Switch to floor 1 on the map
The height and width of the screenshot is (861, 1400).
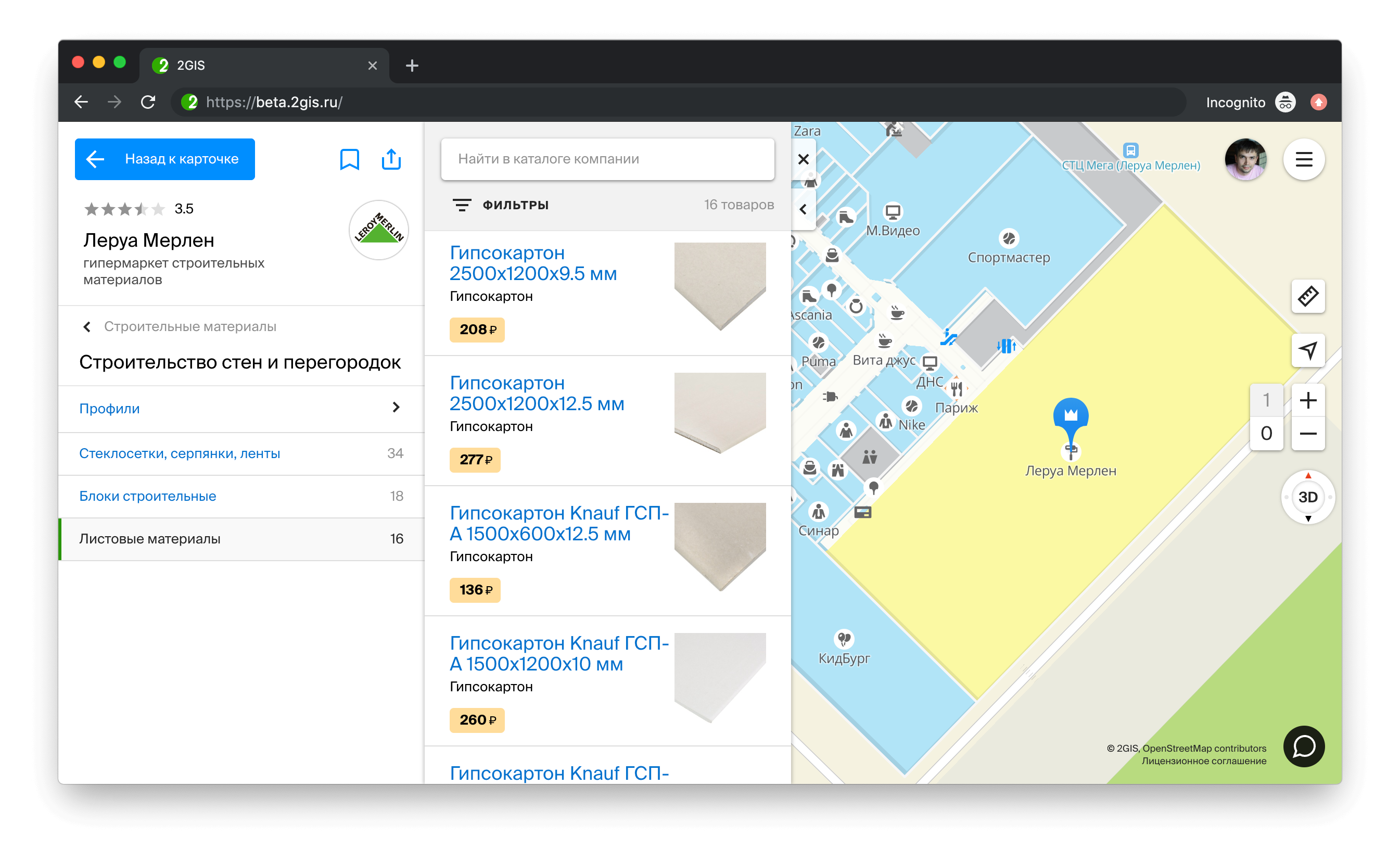coord(1266,400)
